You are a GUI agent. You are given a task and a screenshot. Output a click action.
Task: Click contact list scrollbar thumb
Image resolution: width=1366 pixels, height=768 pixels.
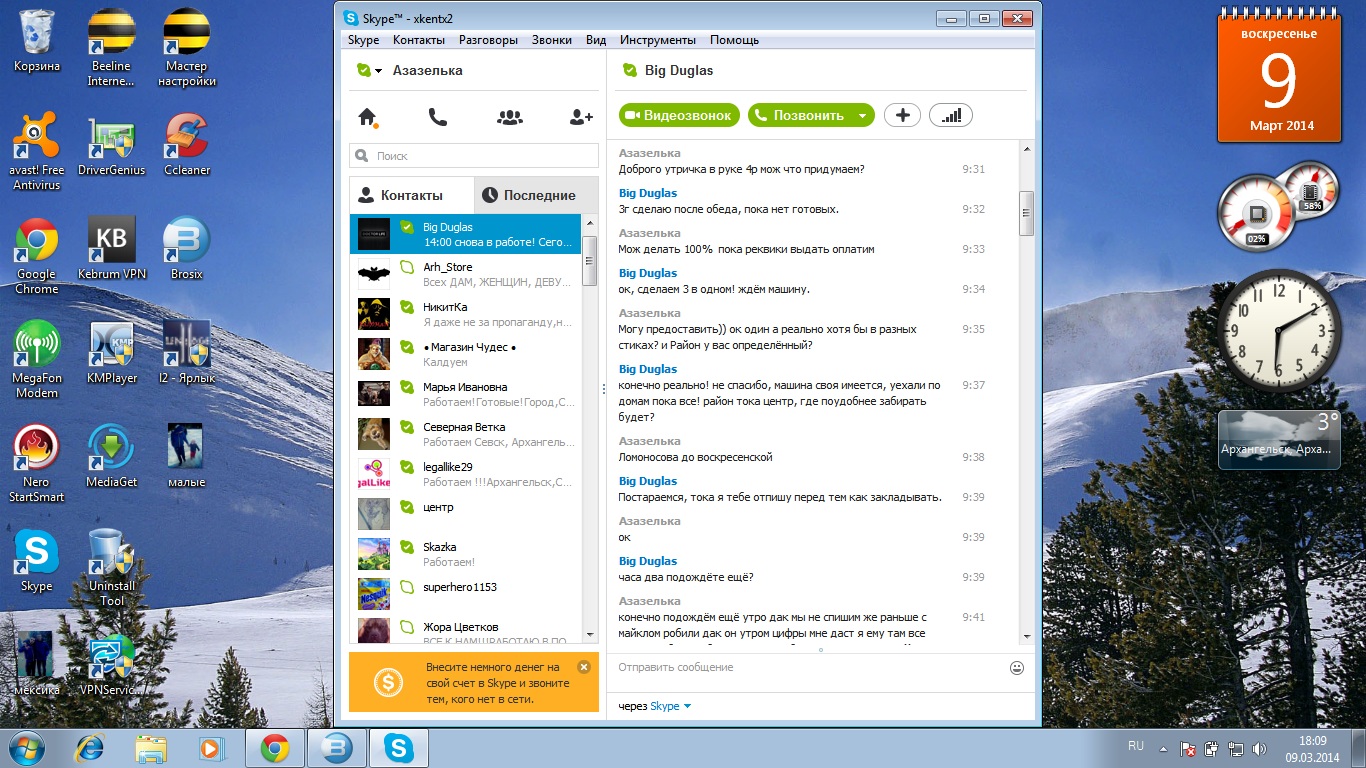(589, 261)
